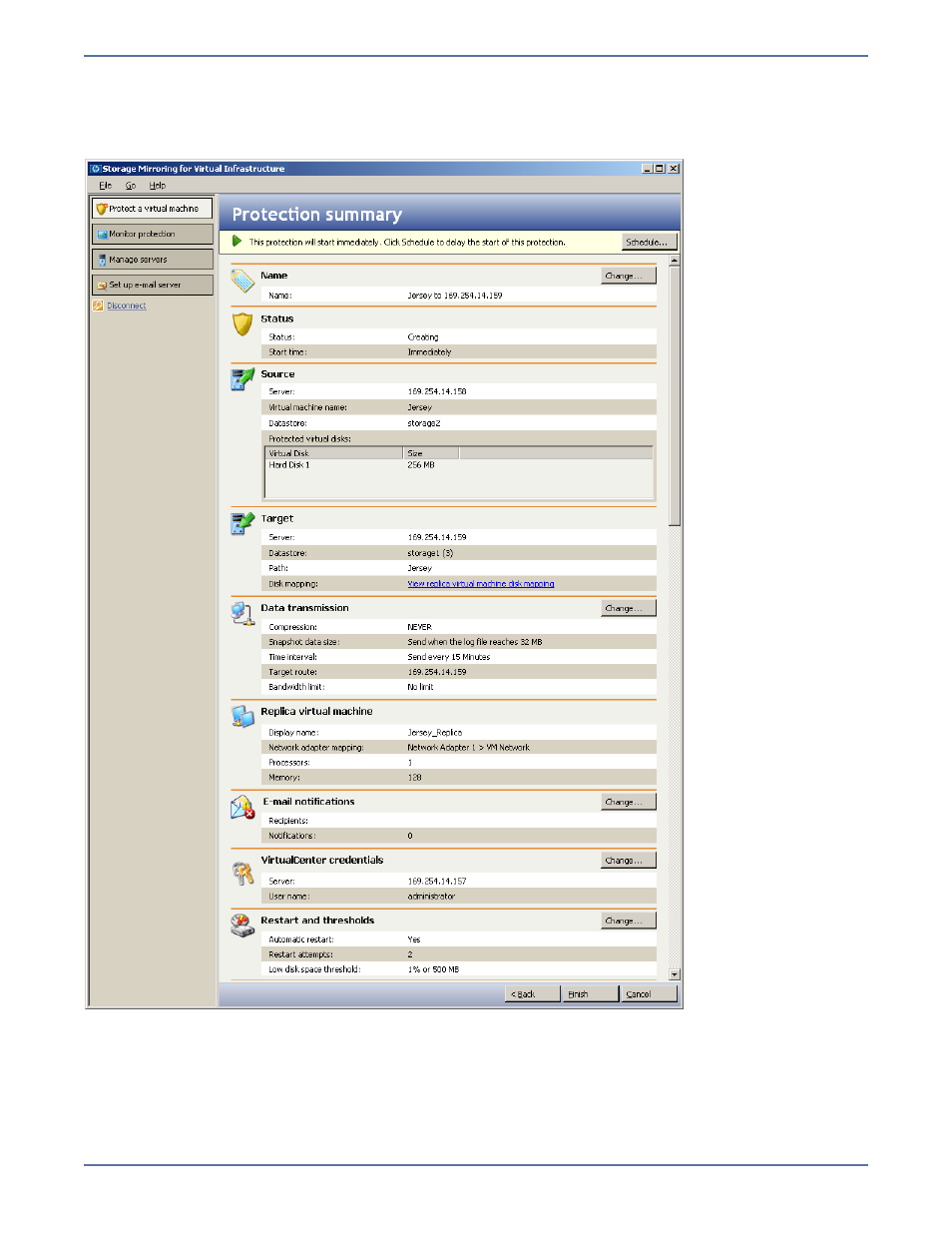Click the Status value Creating
This screenshot has width=952, height=1233.
(x=423, y=337)
